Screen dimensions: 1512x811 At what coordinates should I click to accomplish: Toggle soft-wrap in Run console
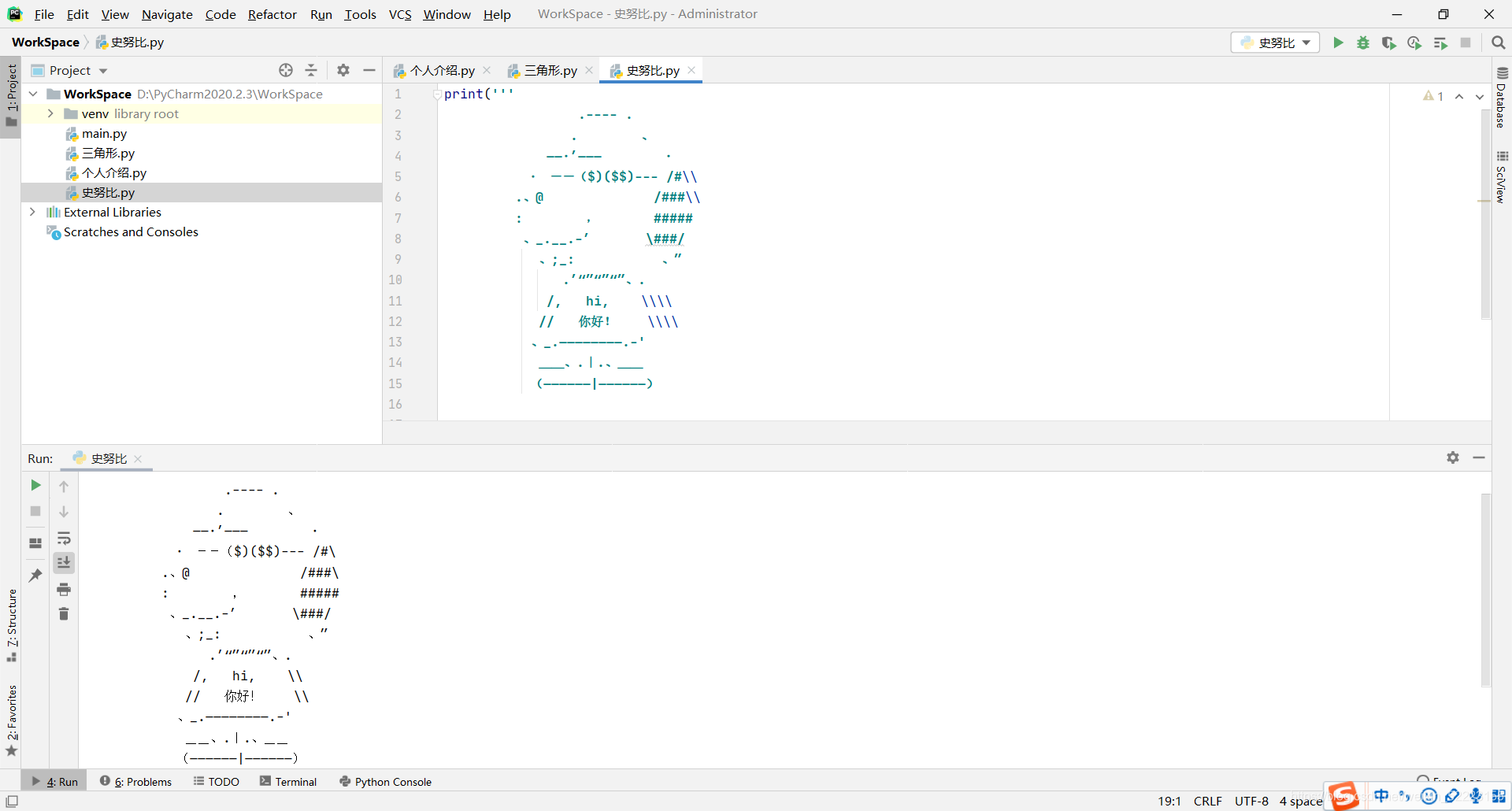(64, 539)
